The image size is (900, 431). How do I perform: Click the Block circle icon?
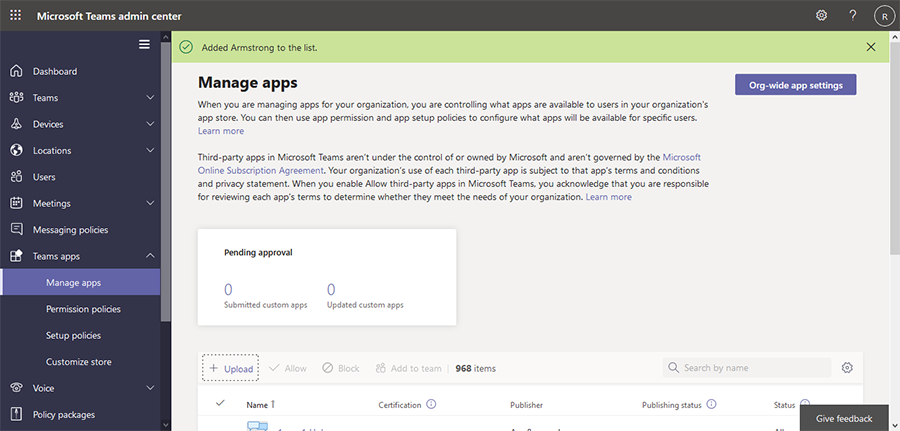tap(327, 368)
